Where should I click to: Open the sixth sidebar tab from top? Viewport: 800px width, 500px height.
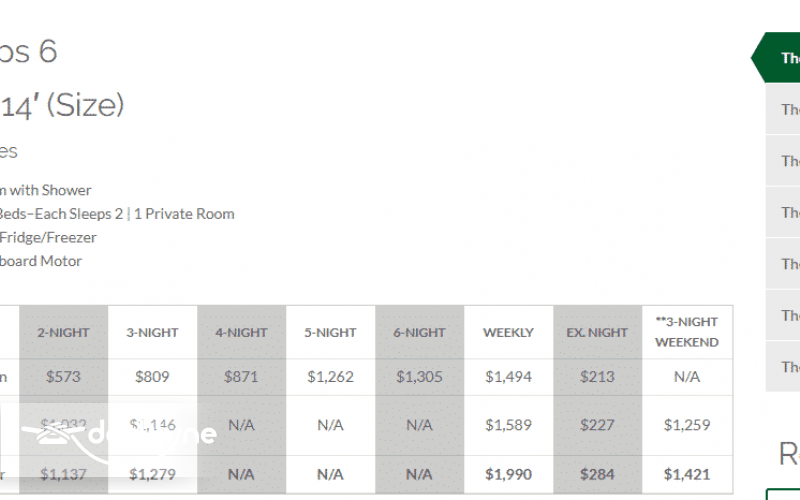[783, 316]
